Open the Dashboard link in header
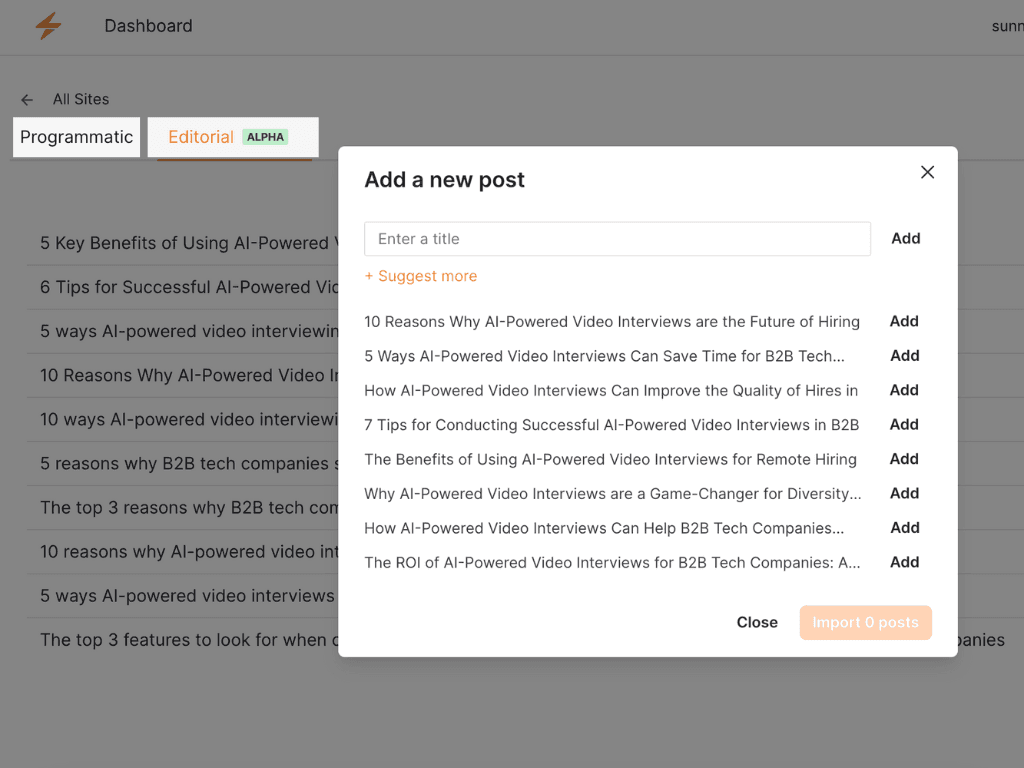This screenshot has width=1024, height=768. (148, 26)
